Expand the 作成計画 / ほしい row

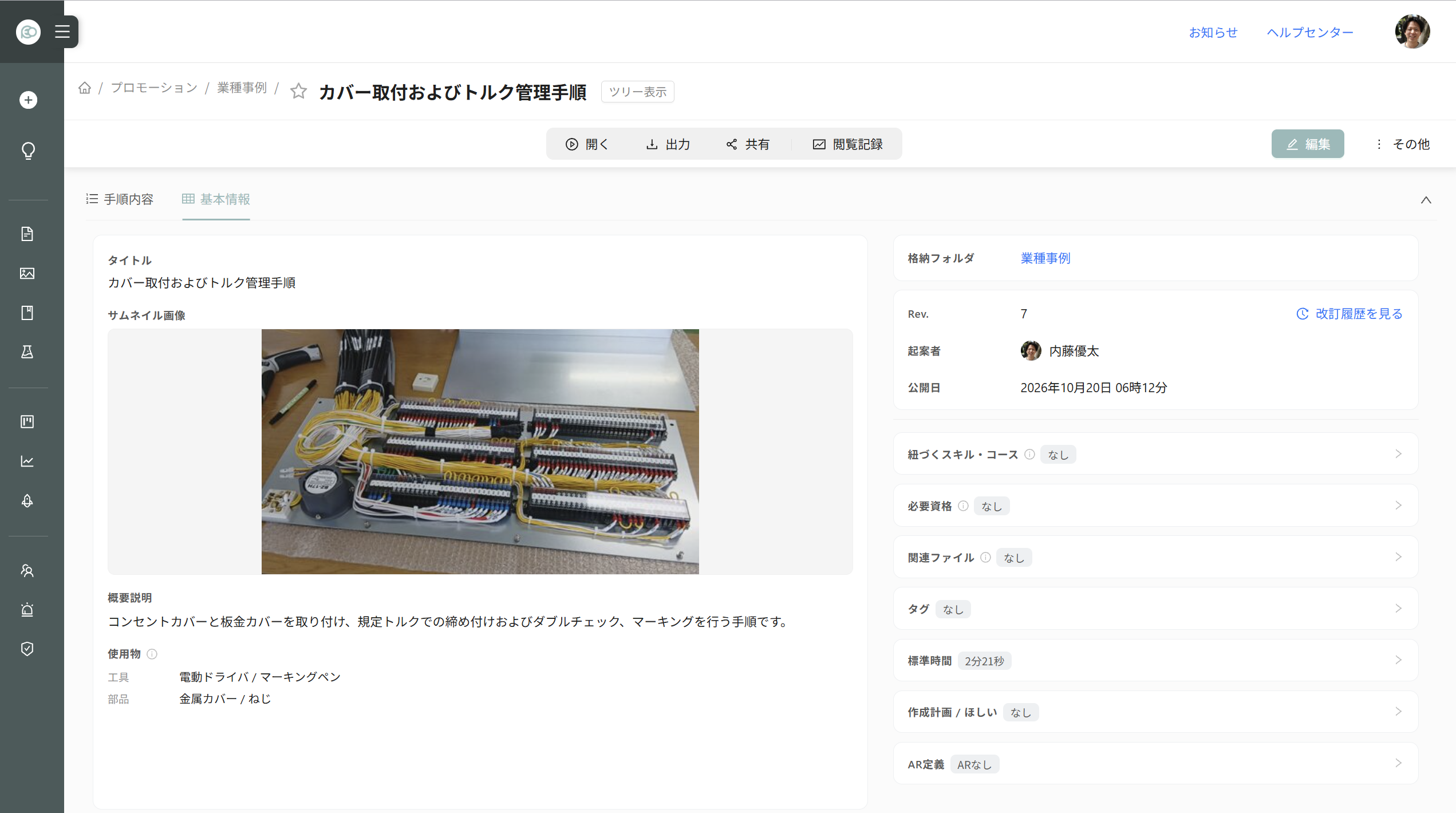(x=1156, y=712)
